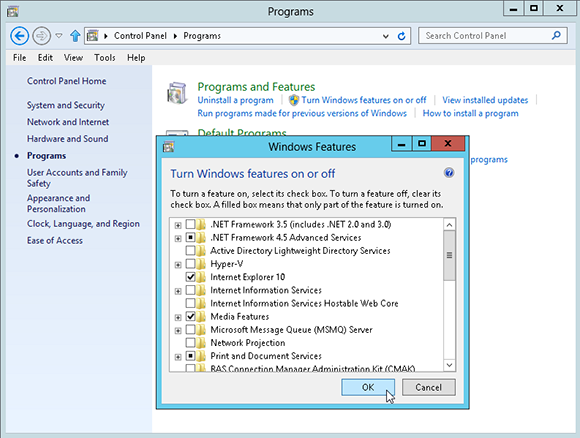Toggle .NET Framework 4.5 Advanced Services checkbox
The height and width of the screenshot is (438, 580).
(x=190, y=237)
